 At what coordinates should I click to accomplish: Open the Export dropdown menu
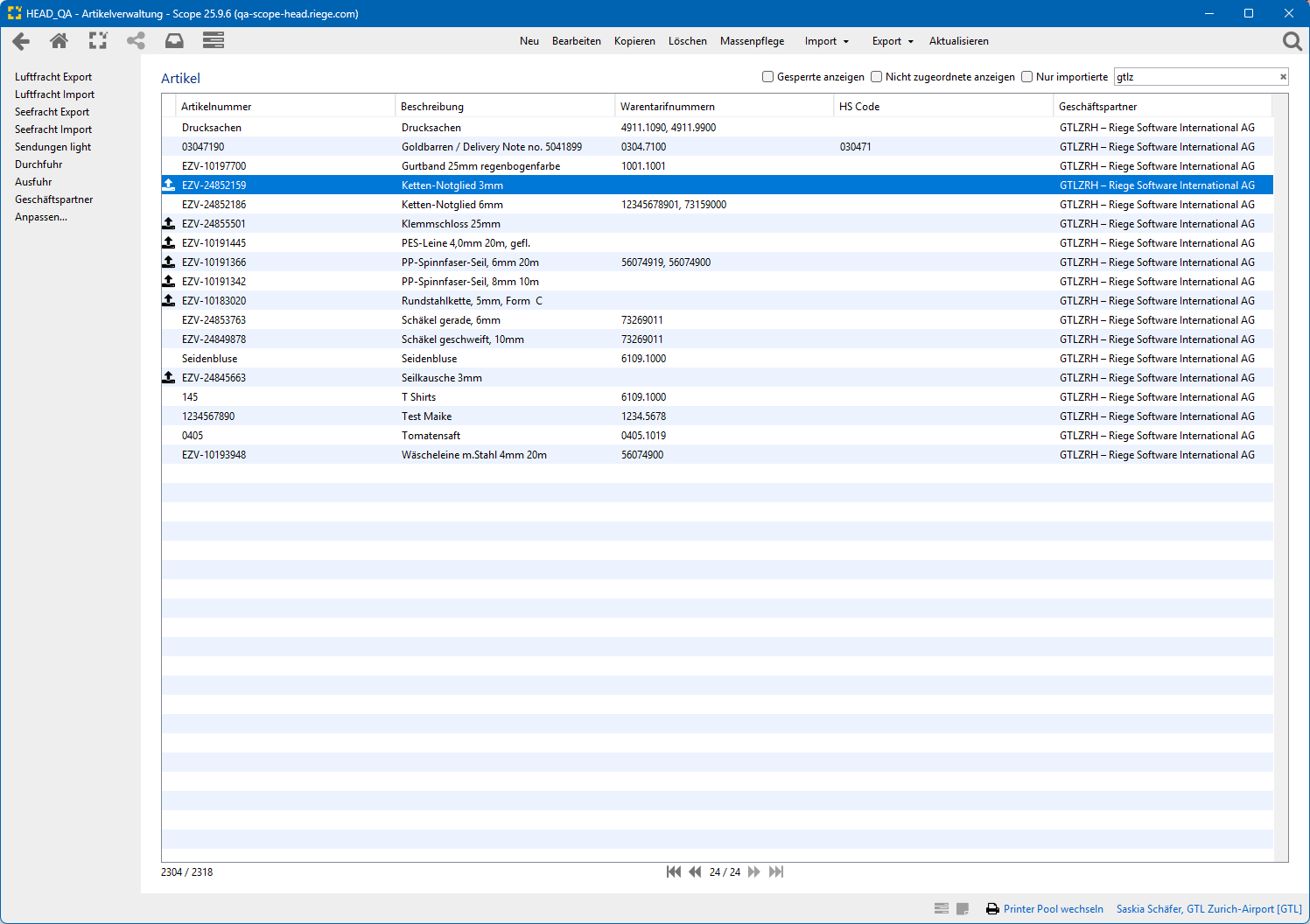pos(892,41)
